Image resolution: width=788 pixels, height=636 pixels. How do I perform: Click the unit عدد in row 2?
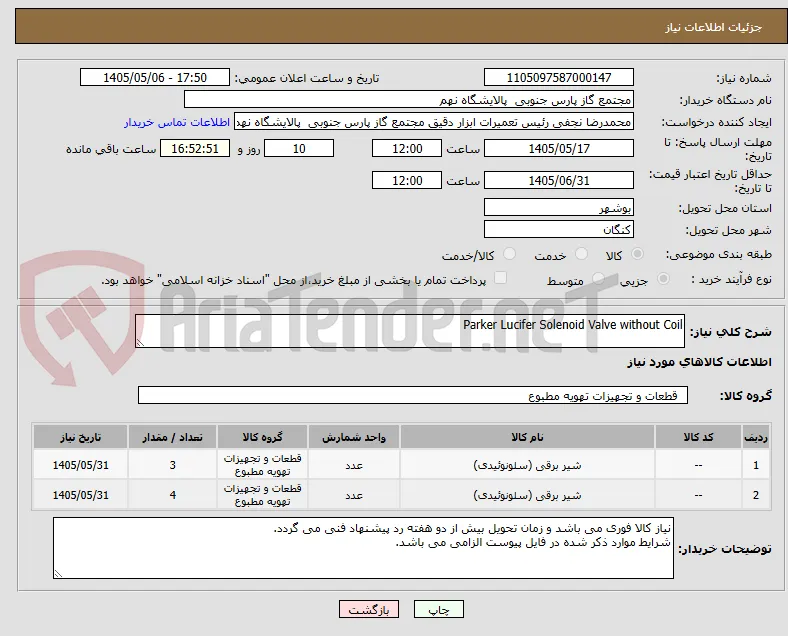(x=354, y=495)
